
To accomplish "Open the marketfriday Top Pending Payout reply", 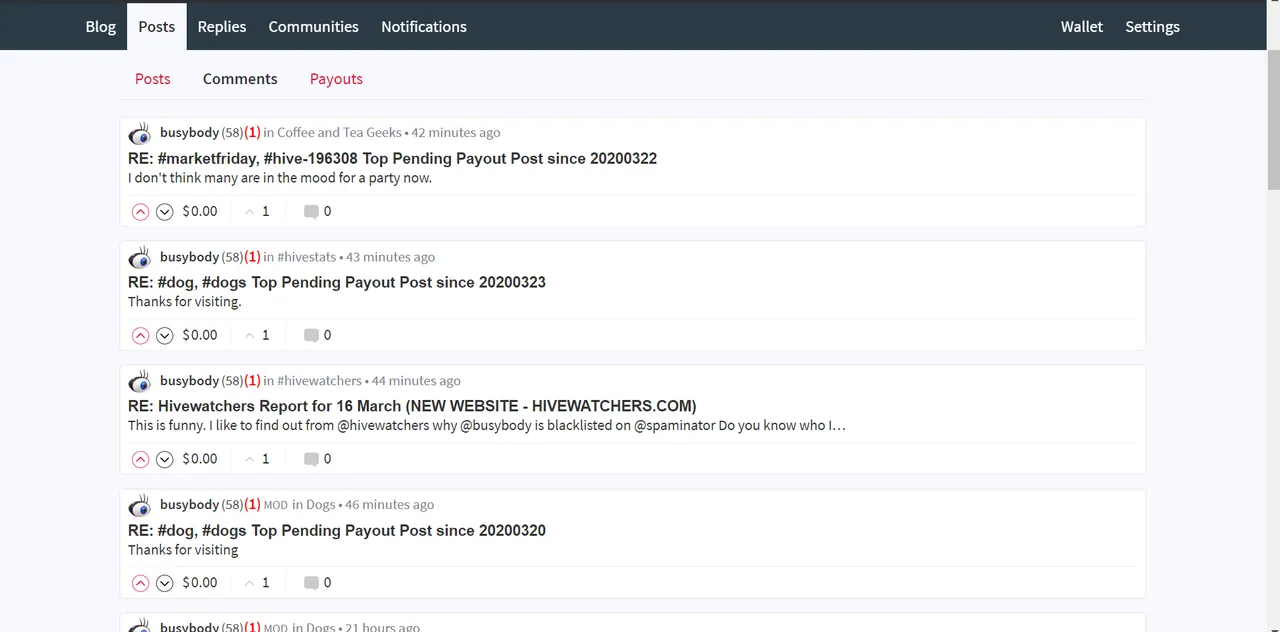I will click(x=392, y=159).
